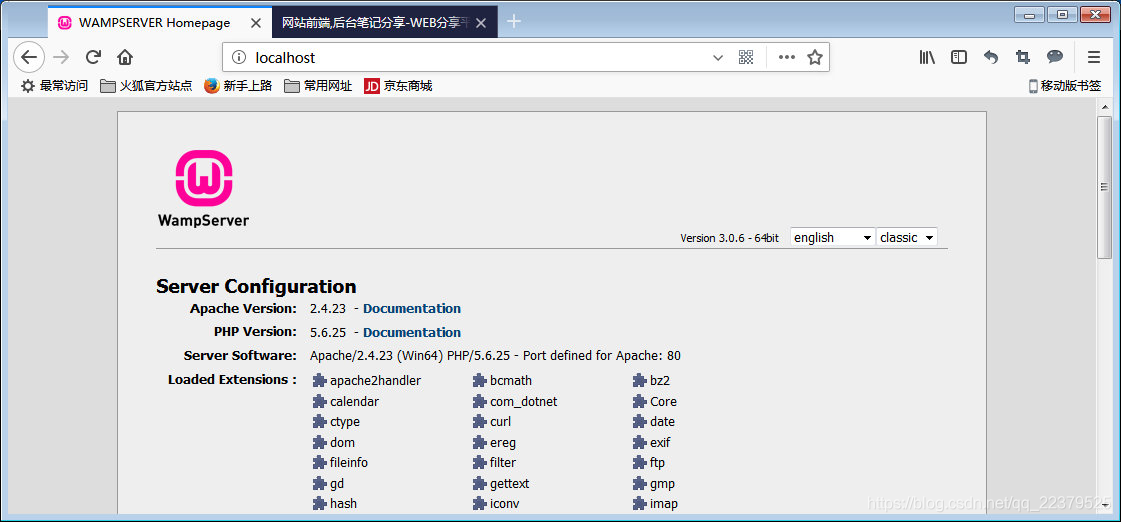Open the screenshot crop tool icon
This screenshot has width=1121, height=522.
point(1023,57)
